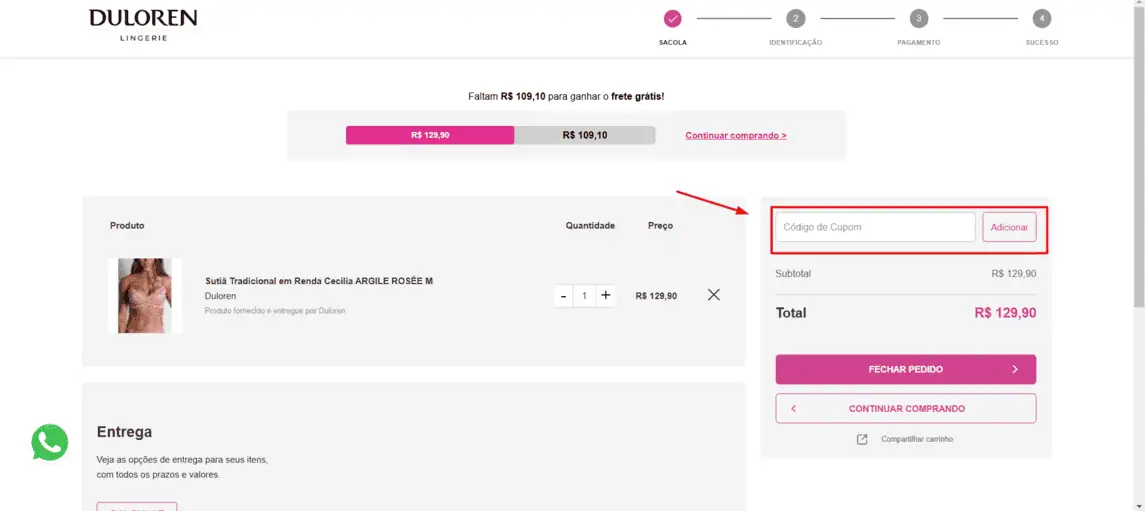Decrease quantity with the minus button
Image resolution: width=1145 pixels, height=511 pixels.
tap(563, 296)
